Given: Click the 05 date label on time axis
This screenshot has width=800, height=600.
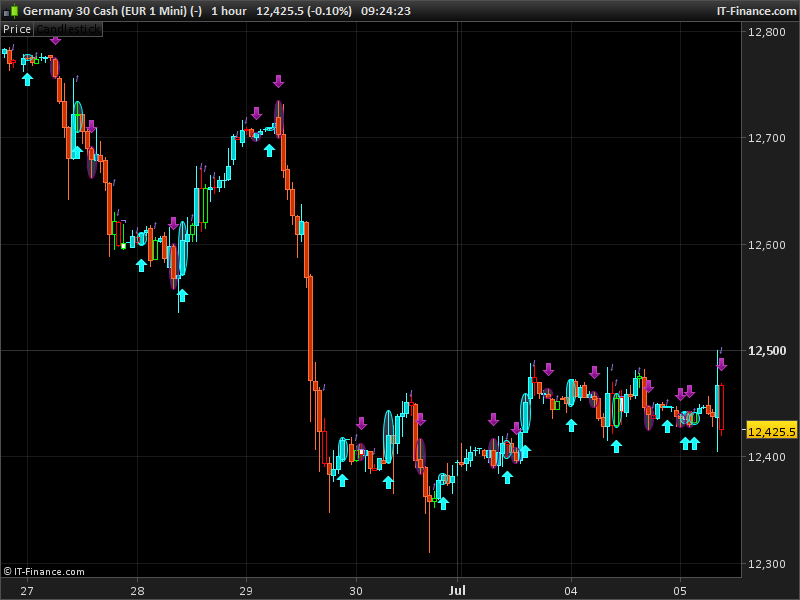Looking at the screenshot, I should pos(680,591).
